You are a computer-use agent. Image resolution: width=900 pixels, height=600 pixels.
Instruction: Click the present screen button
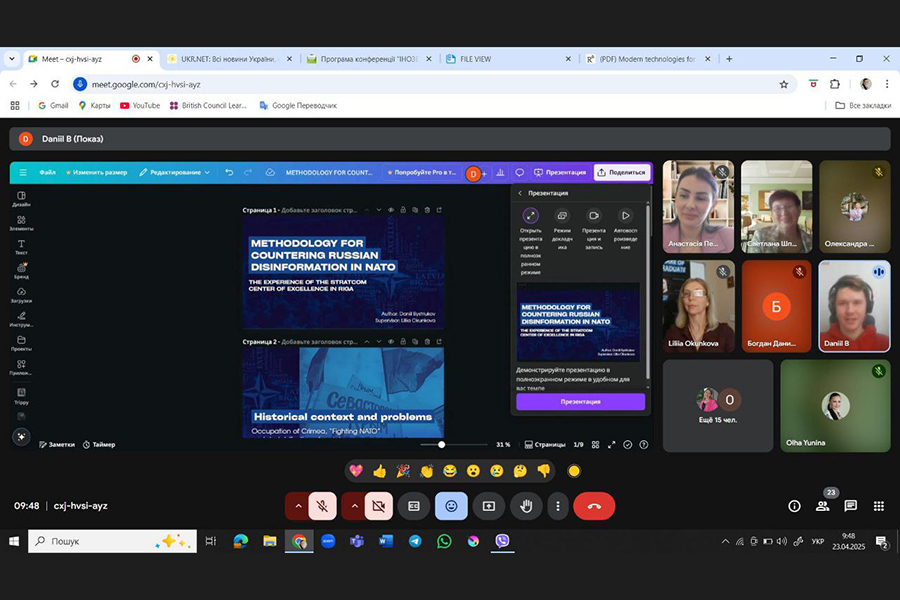click(489, 506)
